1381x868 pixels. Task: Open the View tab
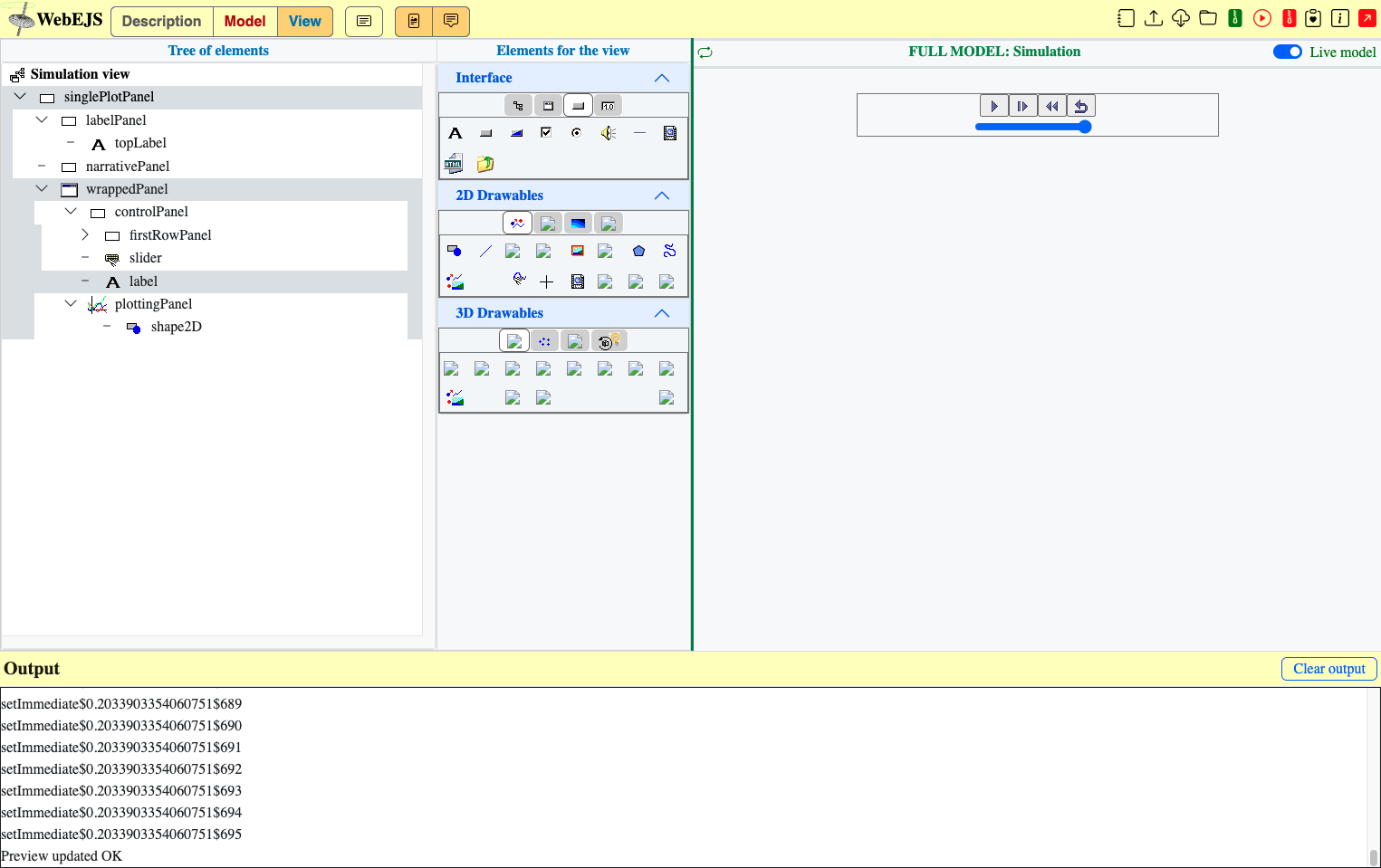point(305,21)
